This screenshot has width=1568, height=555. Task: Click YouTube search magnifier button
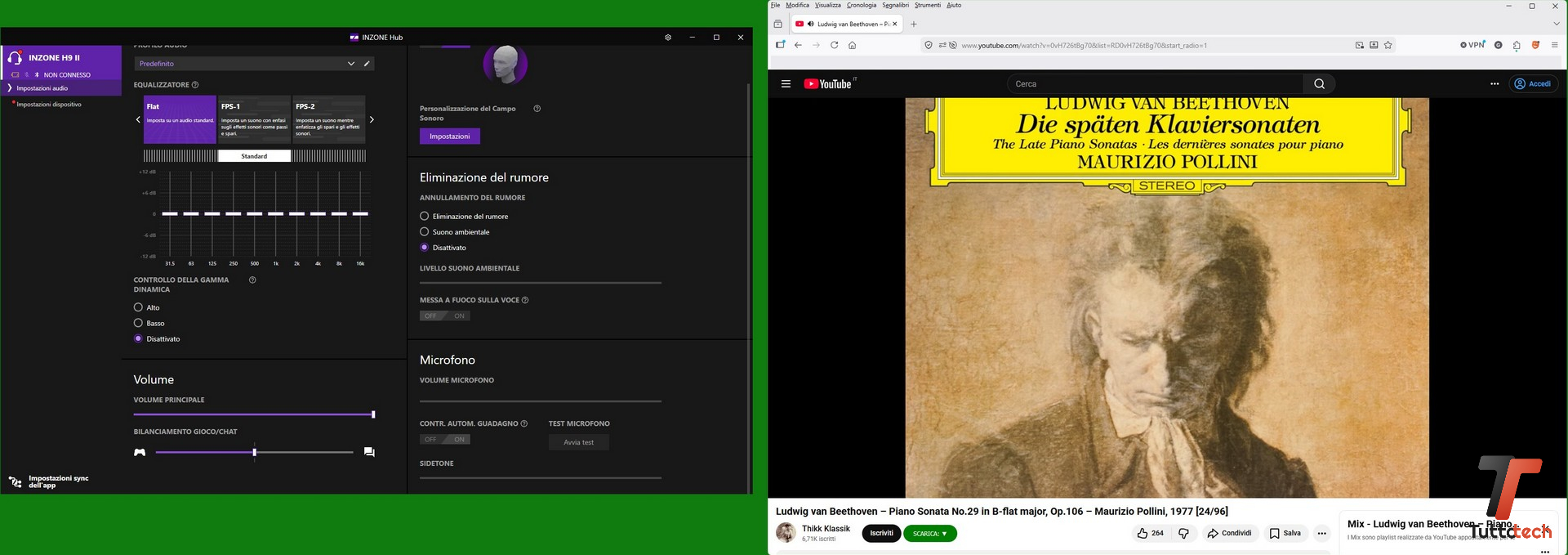click(x=1319, y=84)
